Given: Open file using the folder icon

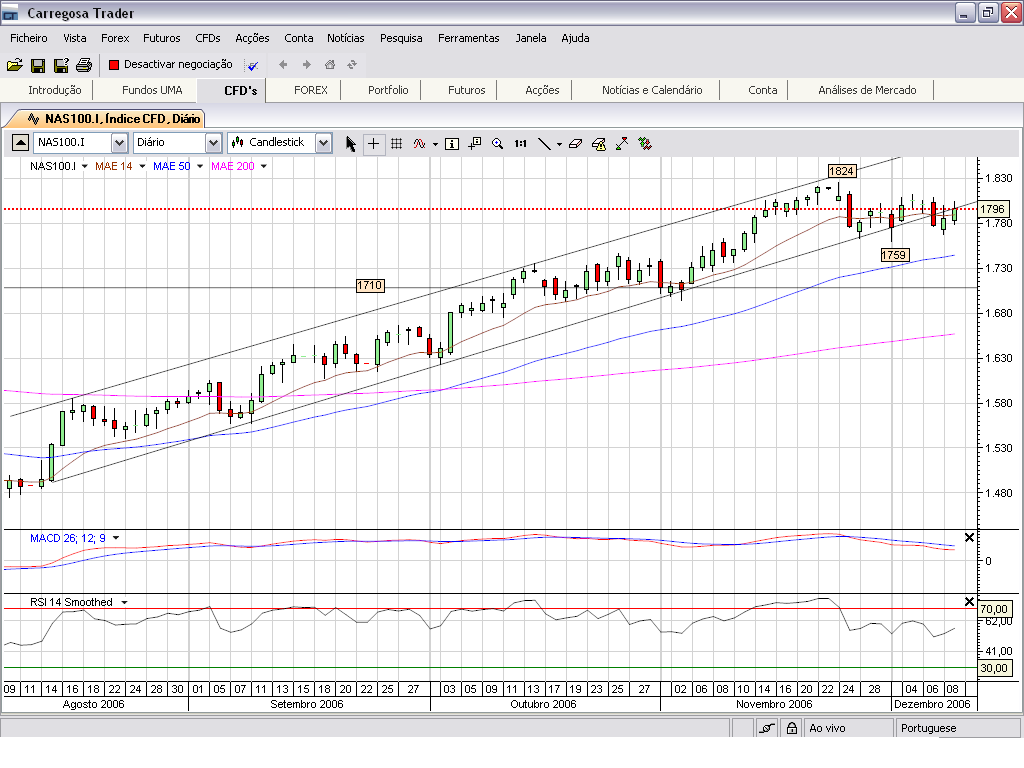Looking at the screenshot, I should coord(14,65).
